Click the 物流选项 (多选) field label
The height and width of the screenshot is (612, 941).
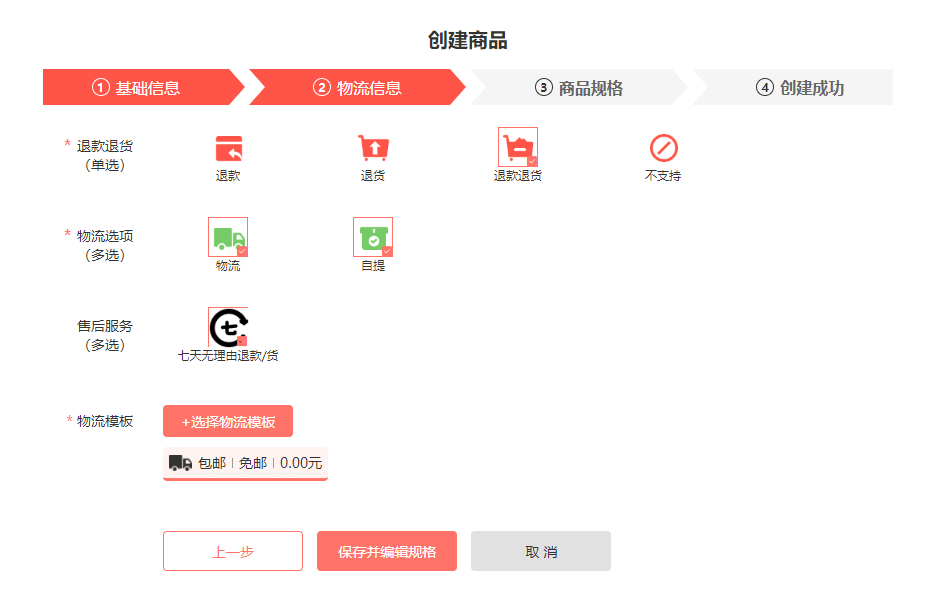(x=104, y=245)
